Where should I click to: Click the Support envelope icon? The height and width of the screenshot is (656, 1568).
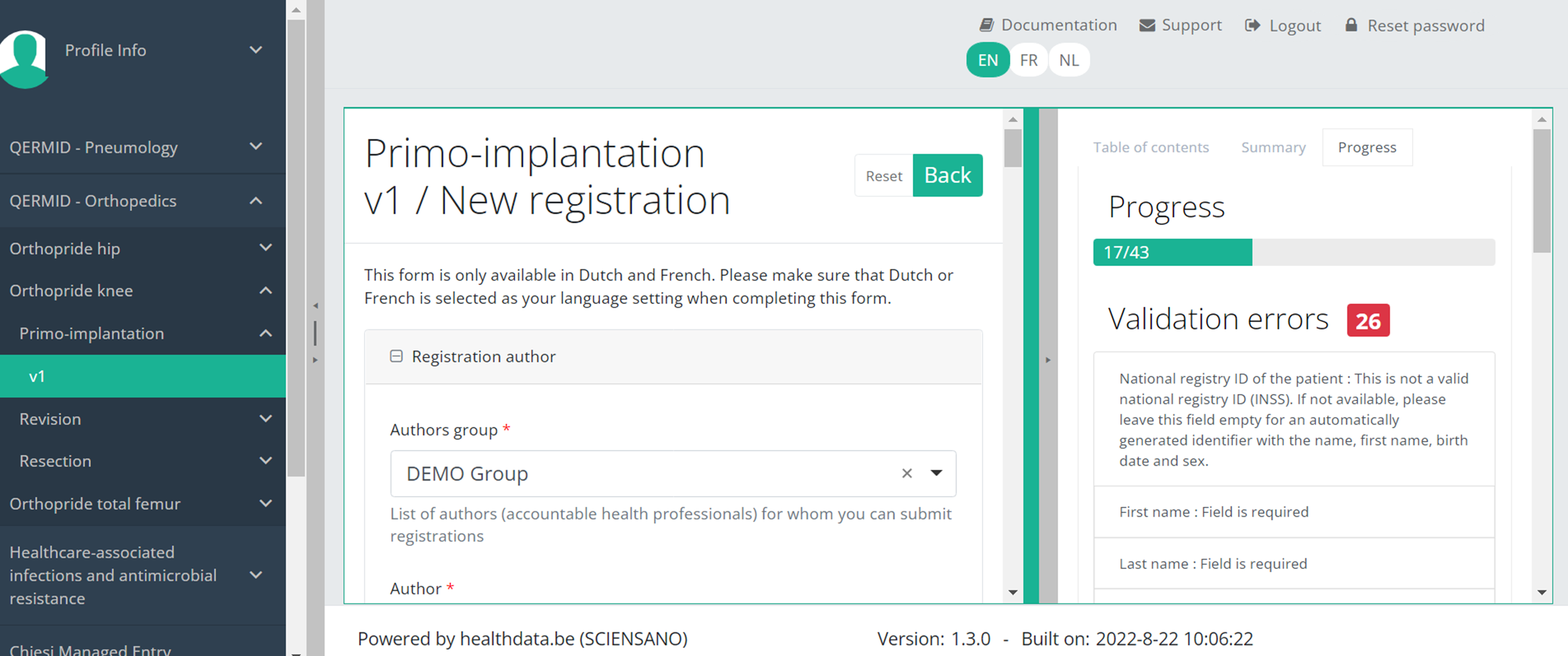pyautogui.click(x=1147, y=25)
